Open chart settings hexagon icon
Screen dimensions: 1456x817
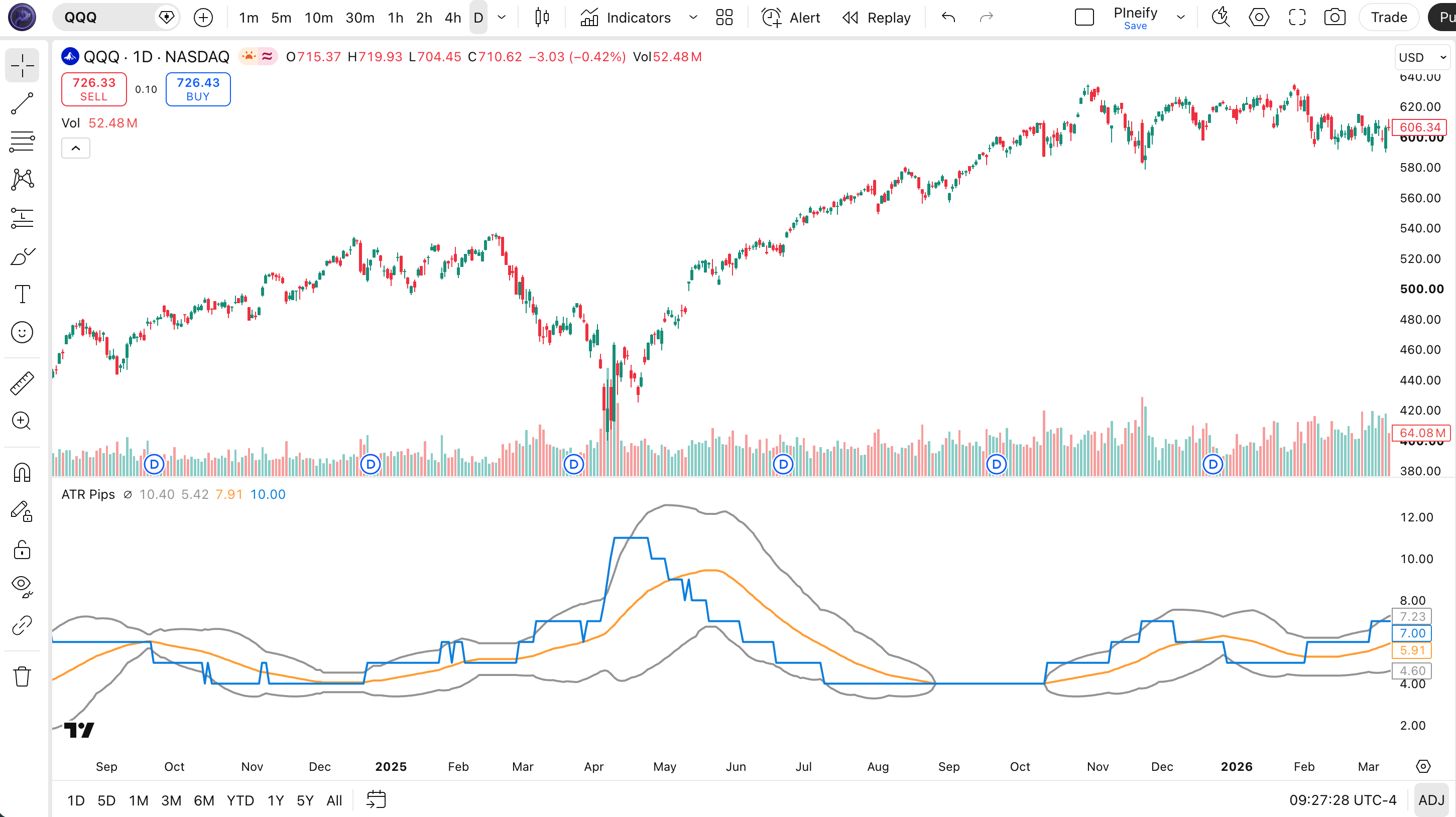pyautogui.click(x=1259, y=18)
